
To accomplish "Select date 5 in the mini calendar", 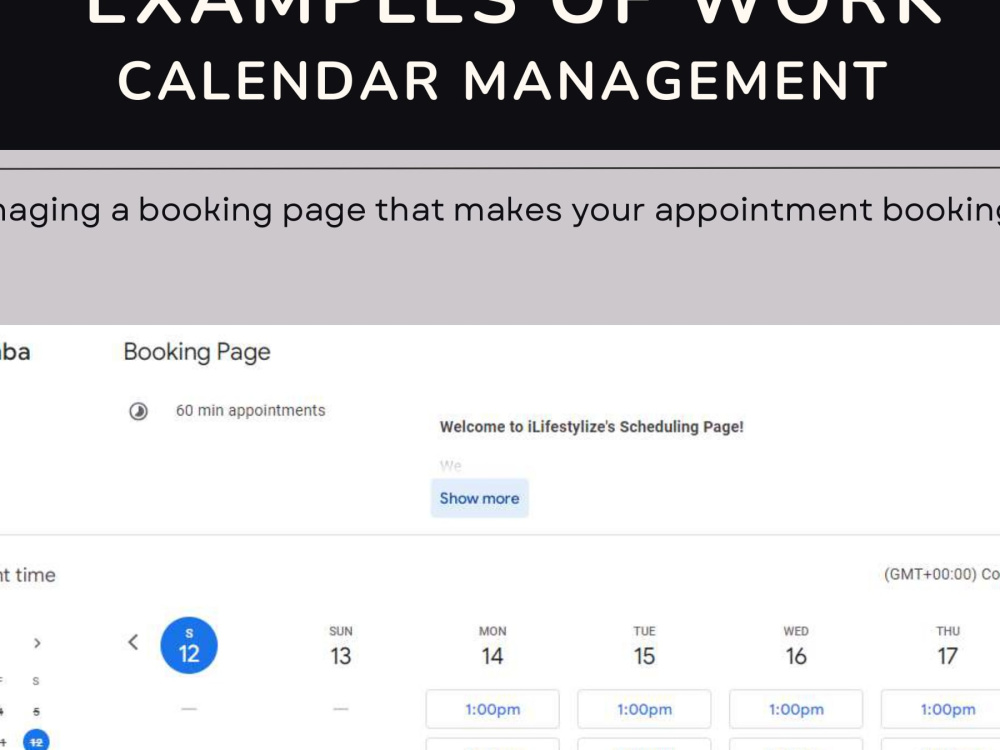I will tap(36, 711).
